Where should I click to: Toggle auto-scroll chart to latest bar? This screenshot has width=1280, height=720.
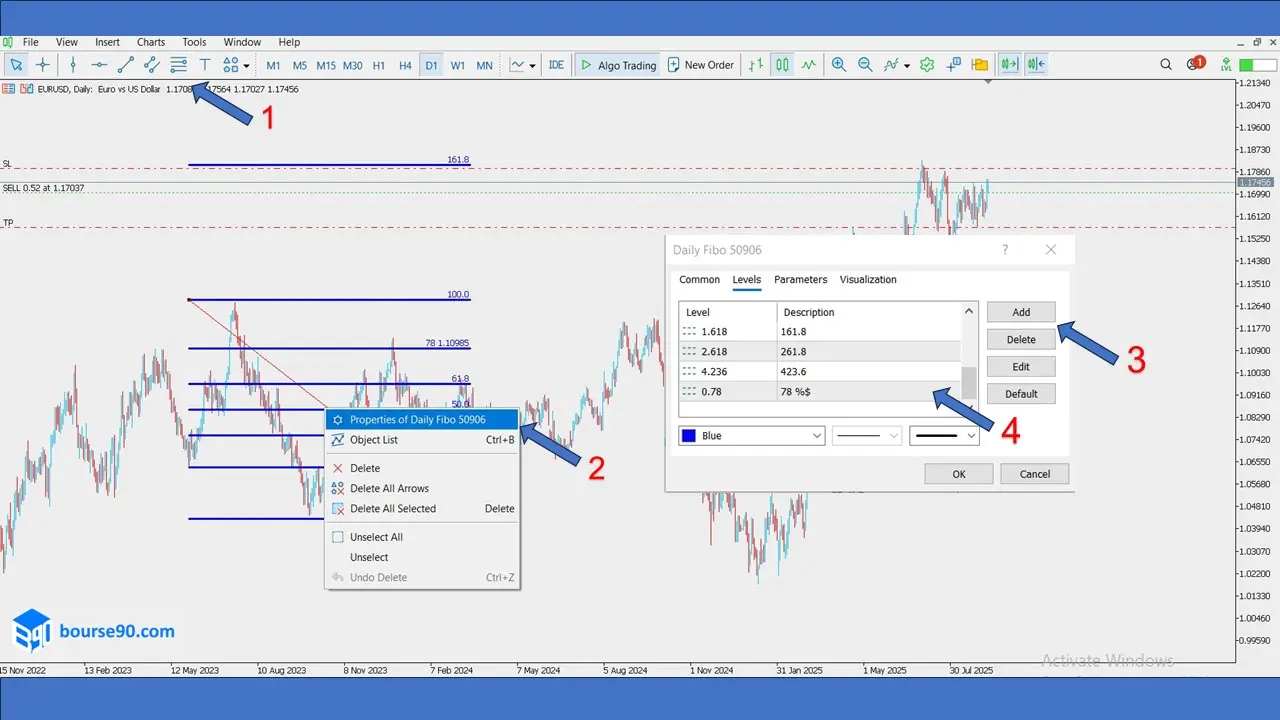[1009, 65]
